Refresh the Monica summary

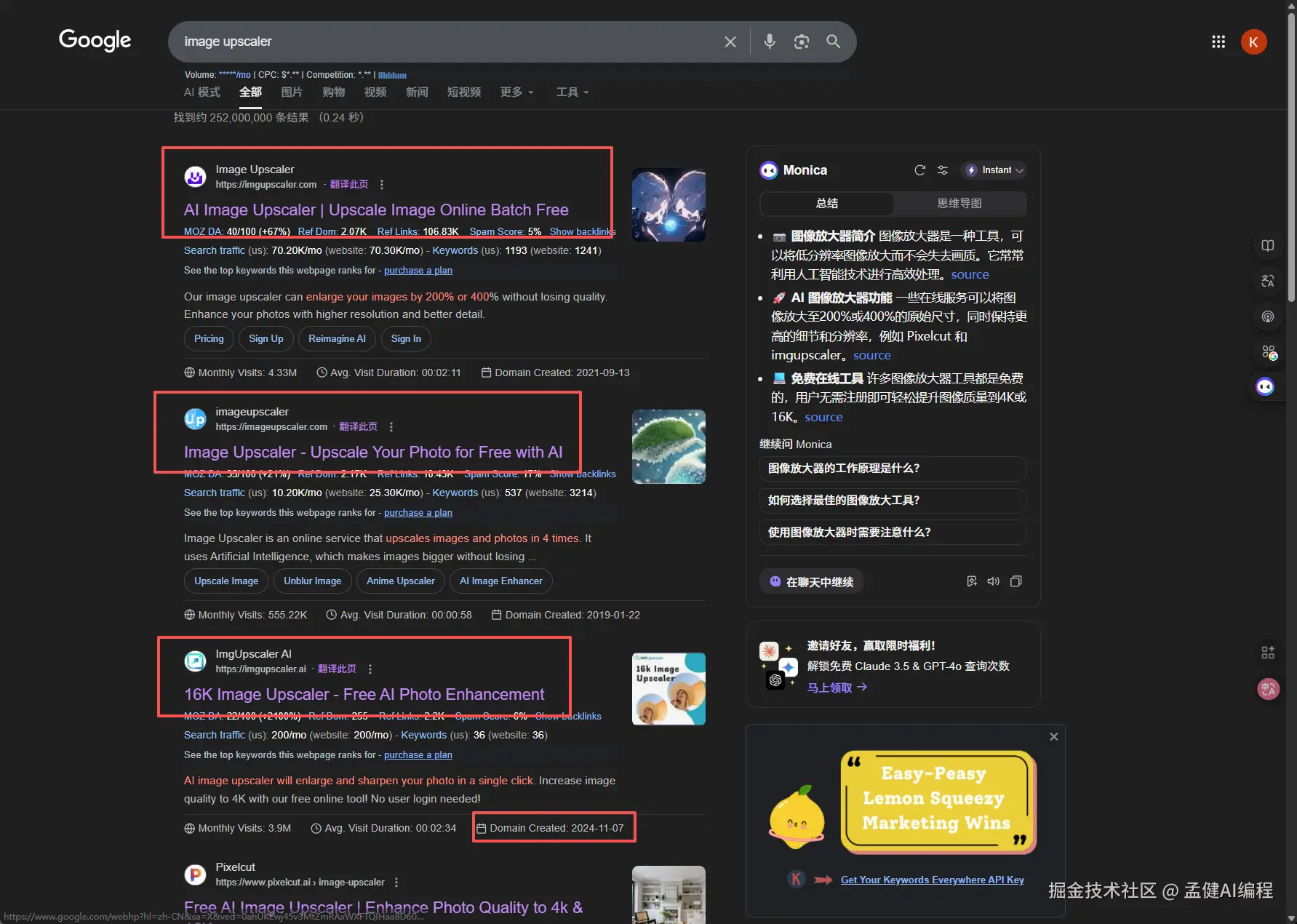(919, 170)
